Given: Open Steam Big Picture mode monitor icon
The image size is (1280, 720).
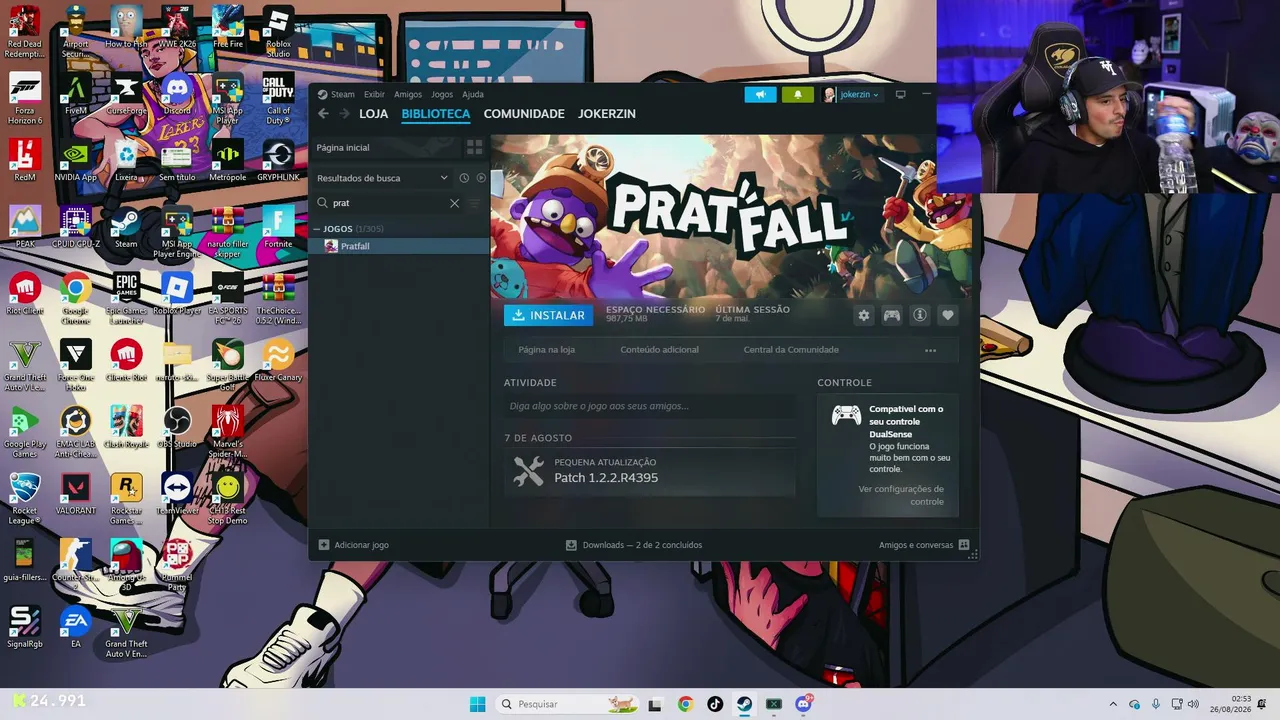Looking at the screenshot, I should (900, 95).
